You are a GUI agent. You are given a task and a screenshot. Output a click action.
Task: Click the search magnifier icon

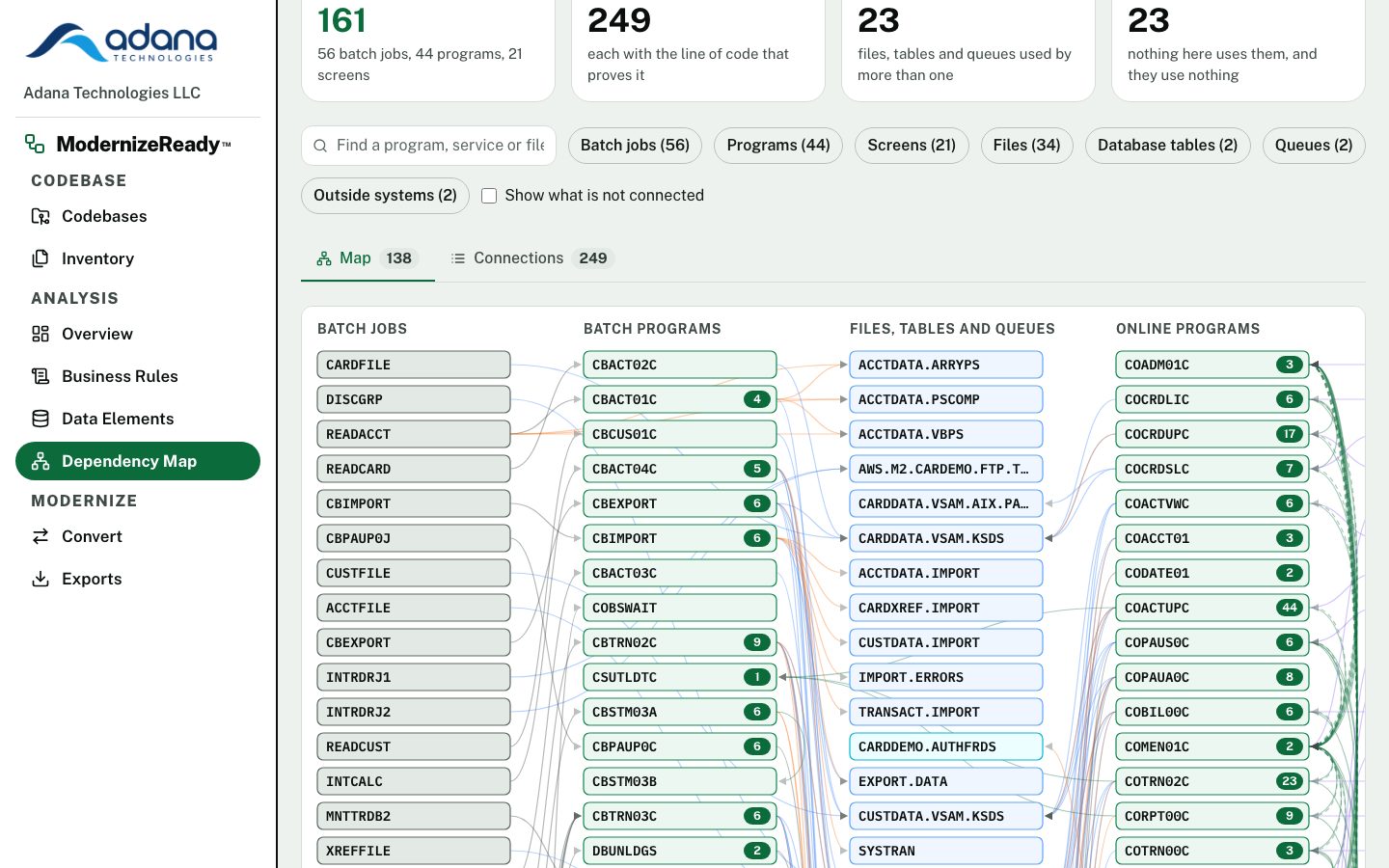tap(320, 146)
